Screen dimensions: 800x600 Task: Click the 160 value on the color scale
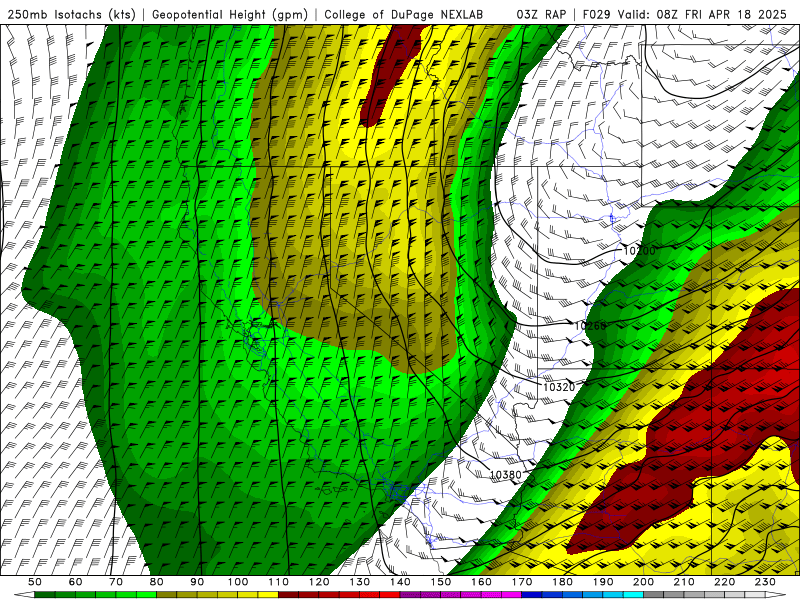(481, 582)
